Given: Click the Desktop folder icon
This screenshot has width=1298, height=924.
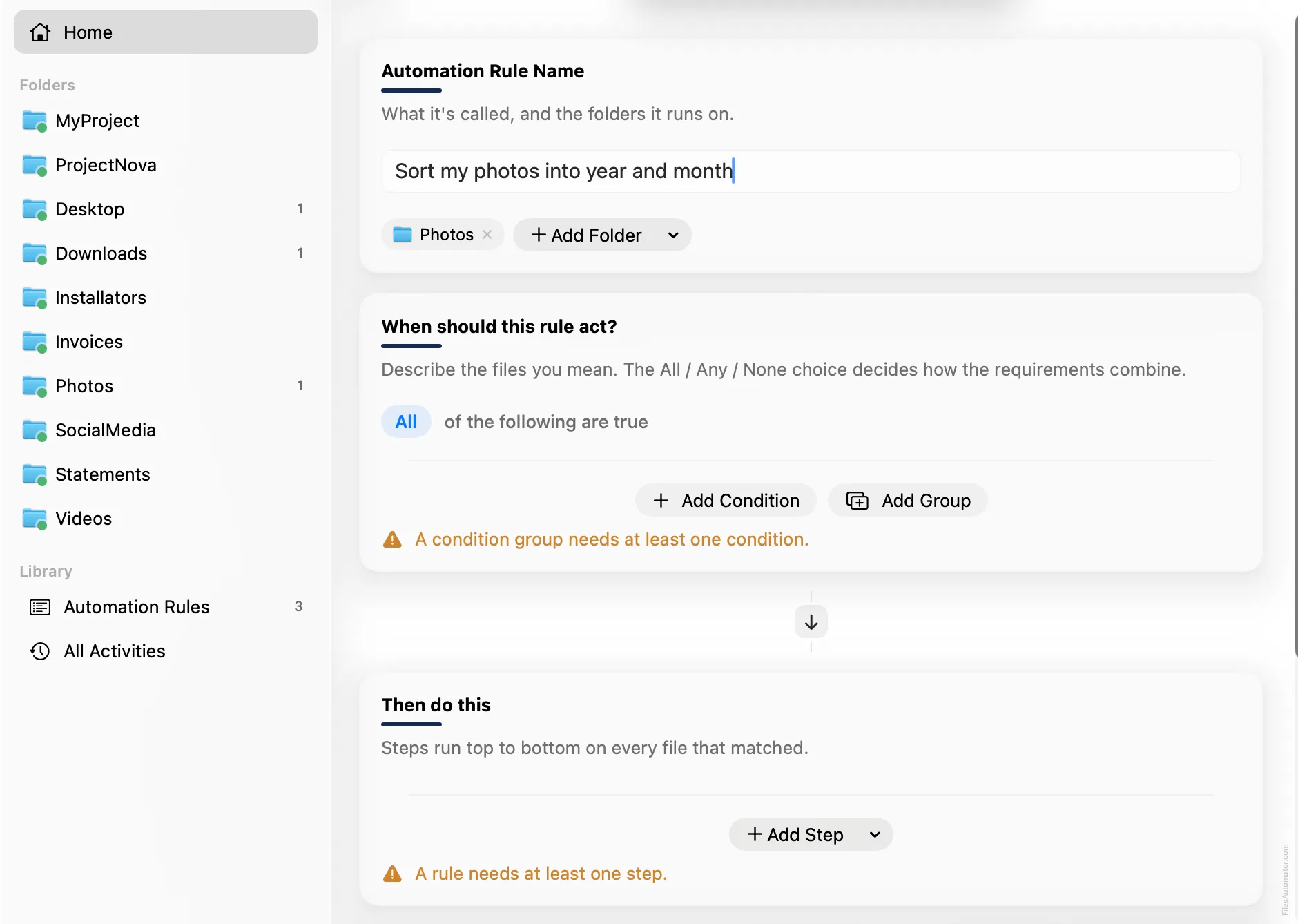Looking at the screenshot, I should (35, 209).
